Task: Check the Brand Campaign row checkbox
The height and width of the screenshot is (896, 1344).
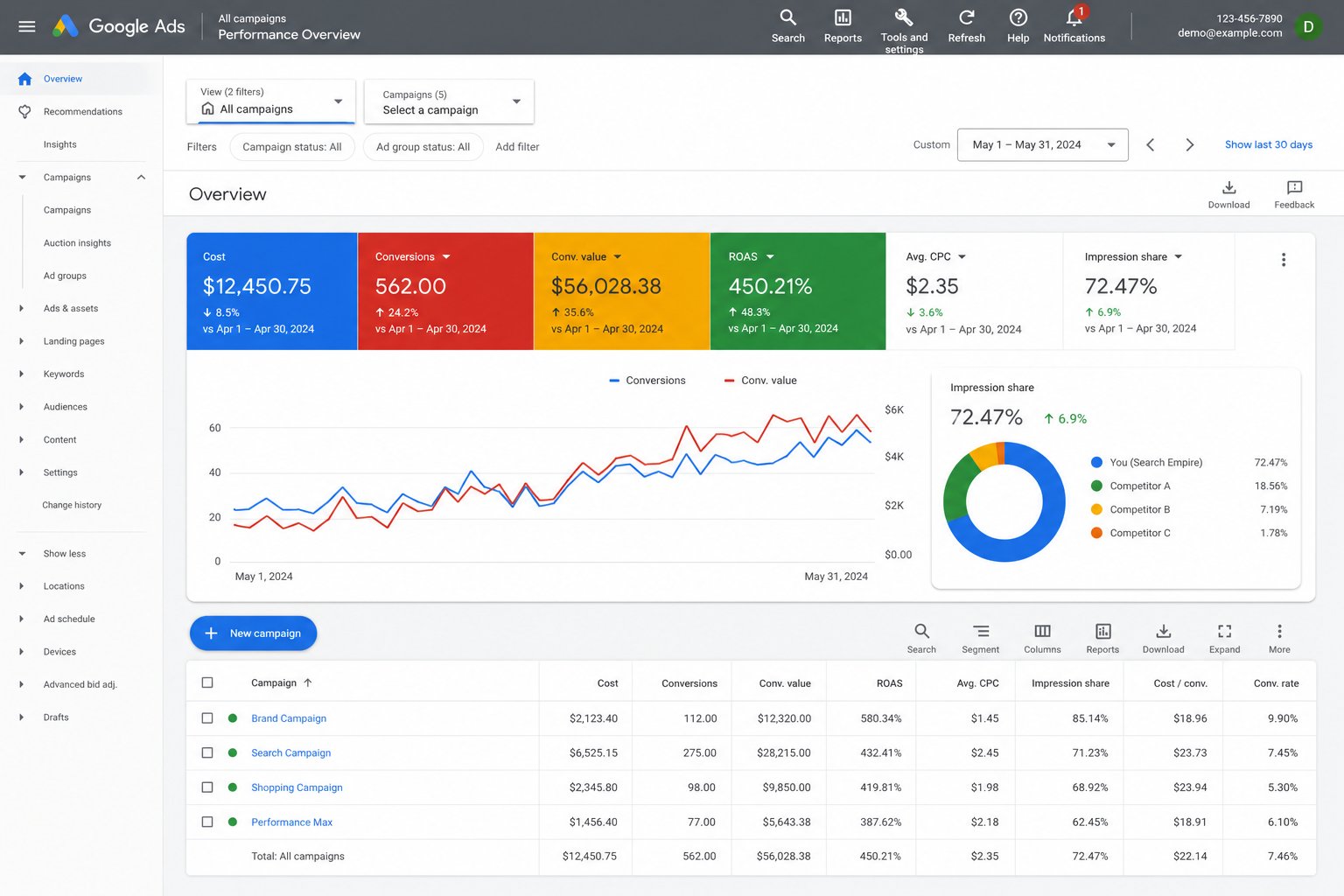Action: [x=207, y=718]
